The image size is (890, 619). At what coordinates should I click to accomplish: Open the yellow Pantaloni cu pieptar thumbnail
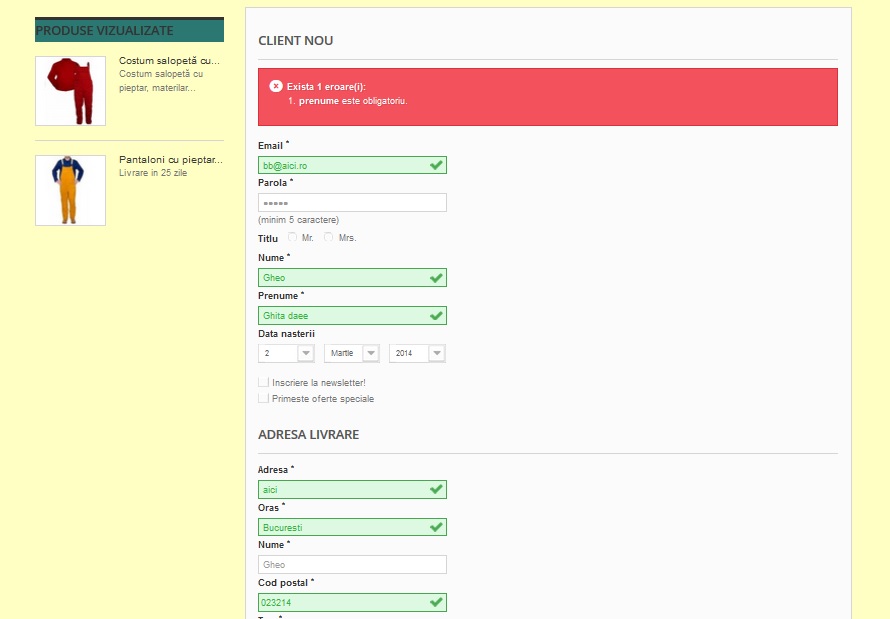point(70,190)
